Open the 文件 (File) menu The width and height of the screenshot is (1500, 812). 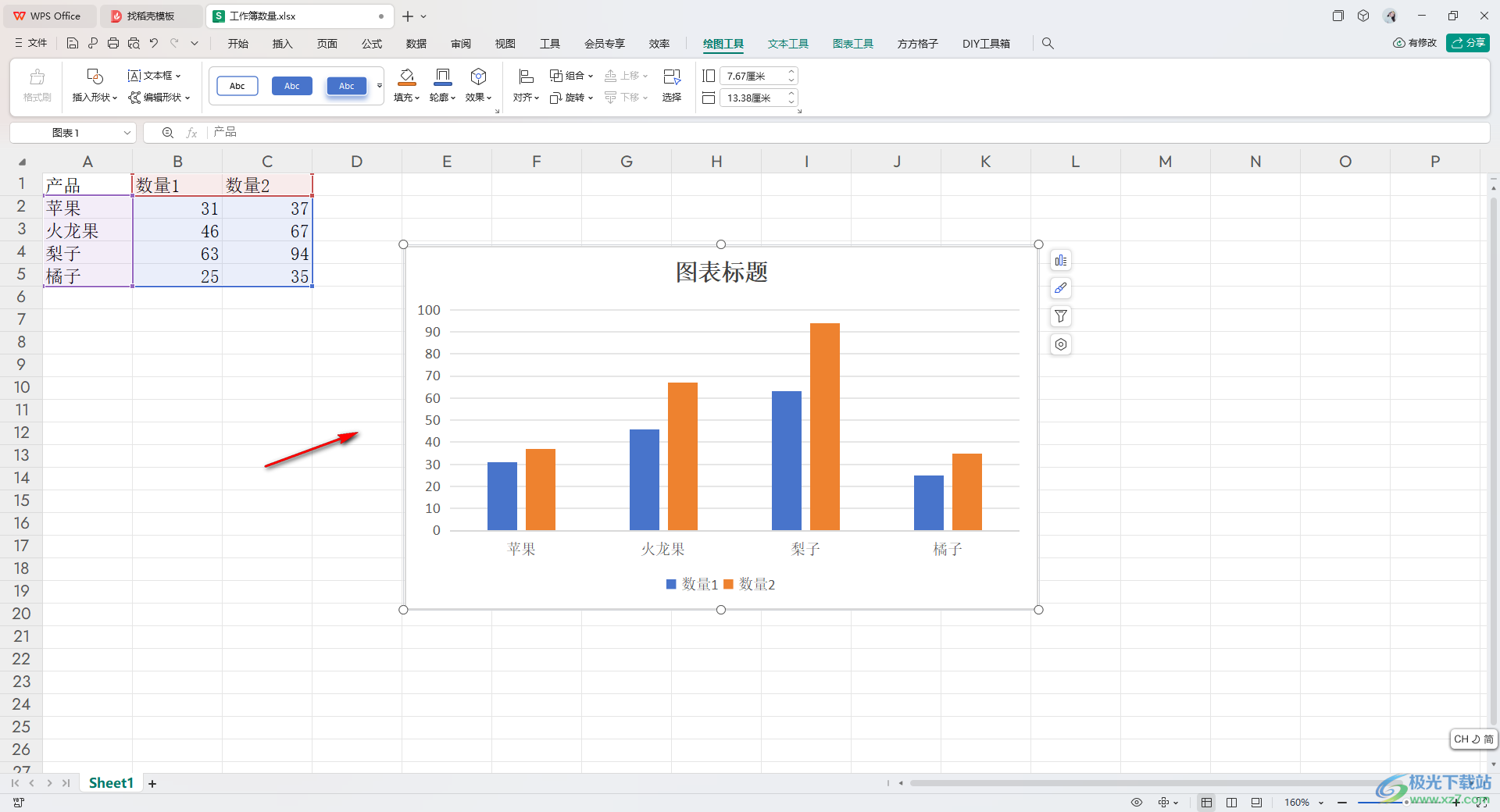[x=31, y=43]
